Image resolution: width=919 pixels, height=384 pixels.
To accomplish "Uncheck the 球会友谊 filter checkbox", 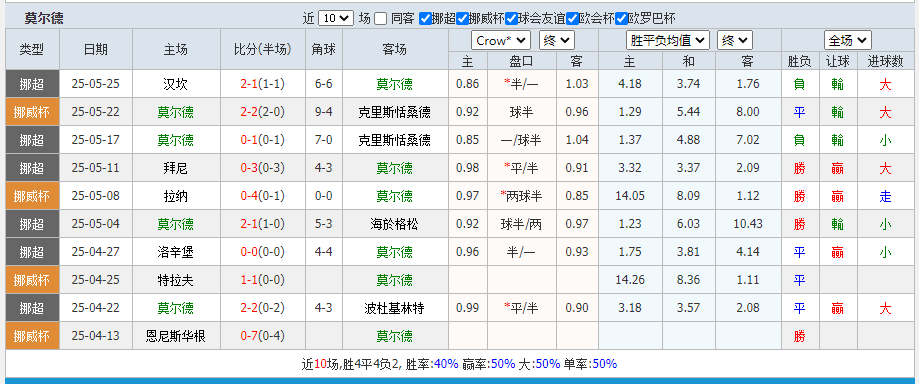I will coord(511,19).
